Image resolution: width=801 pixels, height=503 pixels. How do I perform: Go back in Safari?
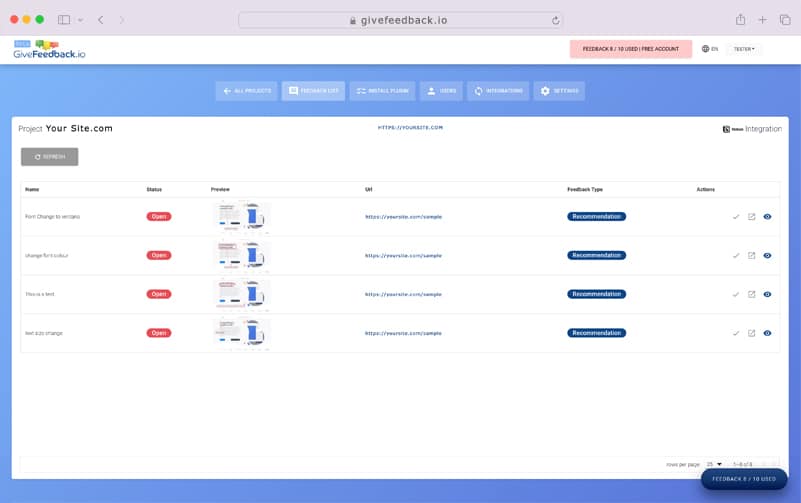click(101, 20)
